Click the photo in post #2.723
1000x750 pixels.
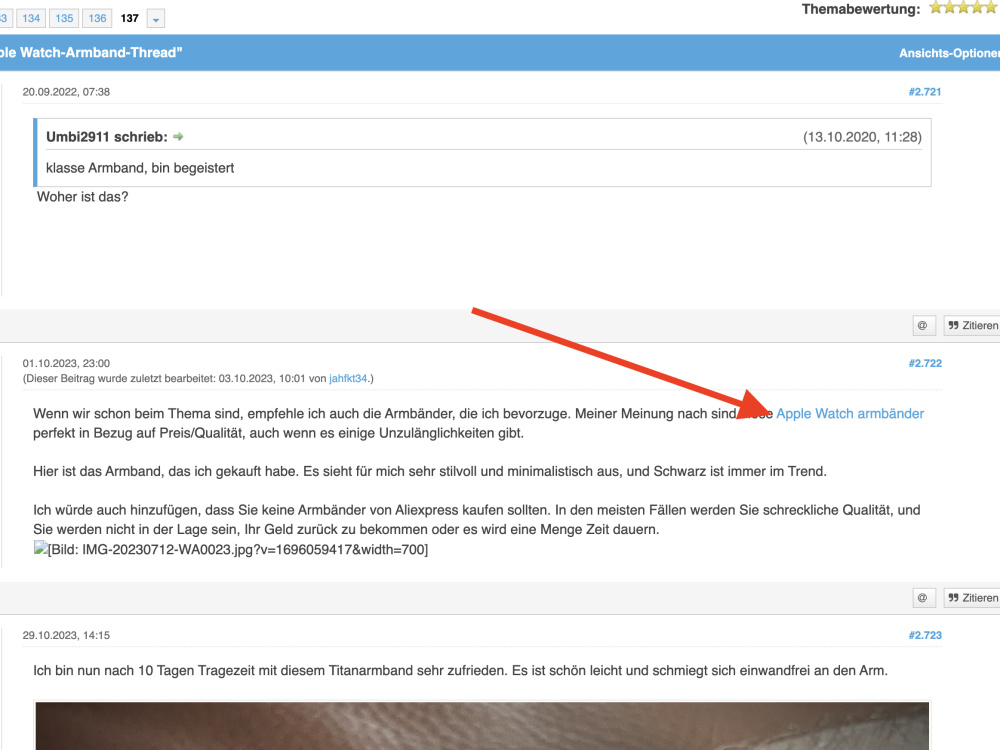(x=482, y=726)
